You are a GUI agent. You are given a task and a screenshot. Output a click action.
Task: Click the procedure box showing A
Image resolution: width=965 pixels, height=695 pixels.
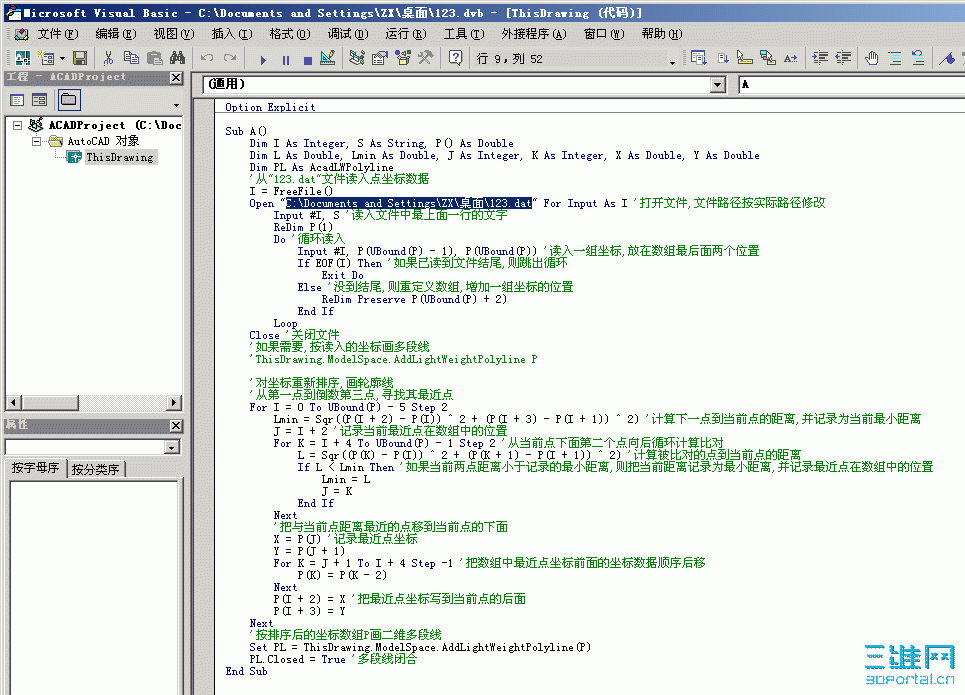pos(851,84)
